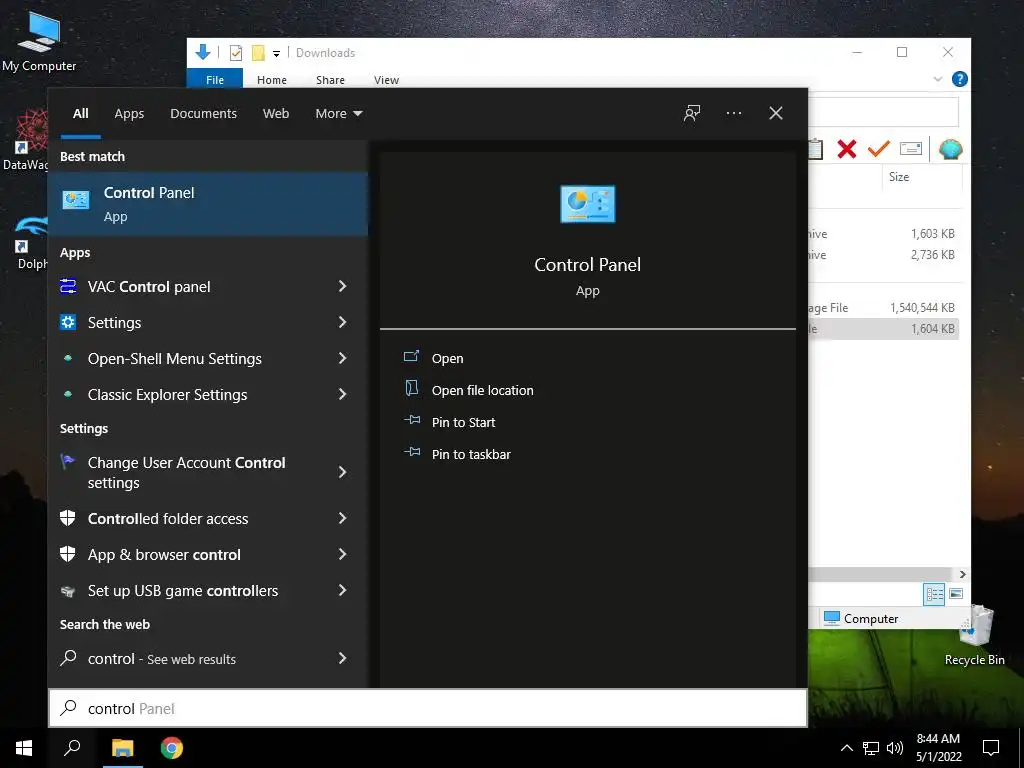Expand Controlled folder access result arrow
This screenshot has height=768, width=1024.
pos(342,518)
